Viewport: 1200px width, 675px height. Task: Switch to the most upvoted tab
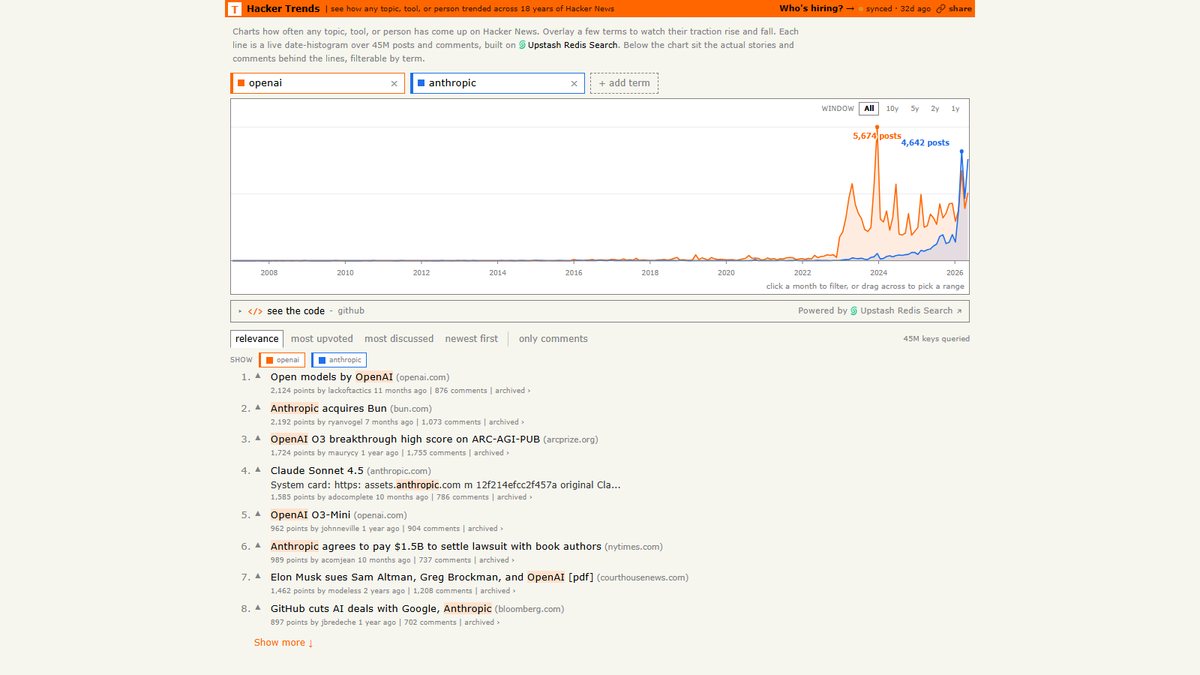pyautogui.click(x=322, y=339)
